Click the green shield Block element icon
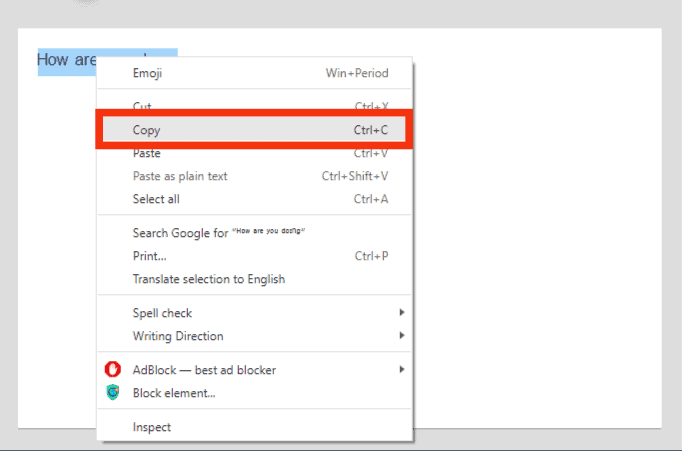Image resolution: width=682 pixels, height=451 pixels. 113,392
